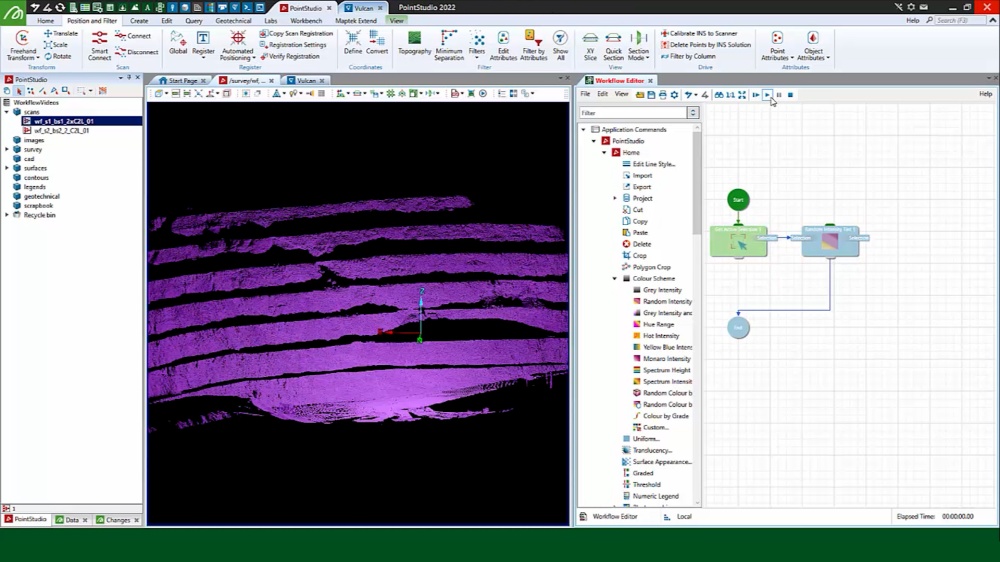This screenshot has width=1000, height=562.
Task: Print the workflow
Action: [663, 94]
